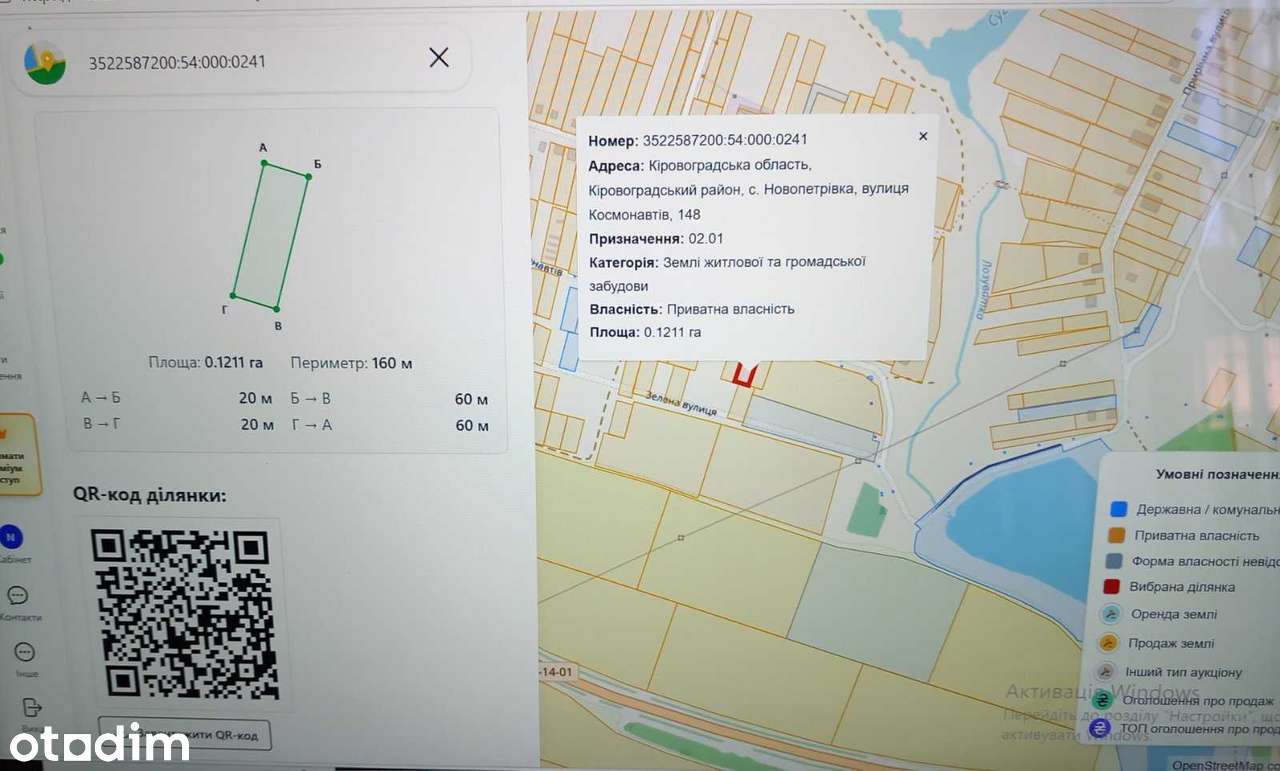Image resolution: width=1280 pixels, height=771 pixels.
Task: Click the 'Умовні позначення' legend heading
Action: 1217,474
